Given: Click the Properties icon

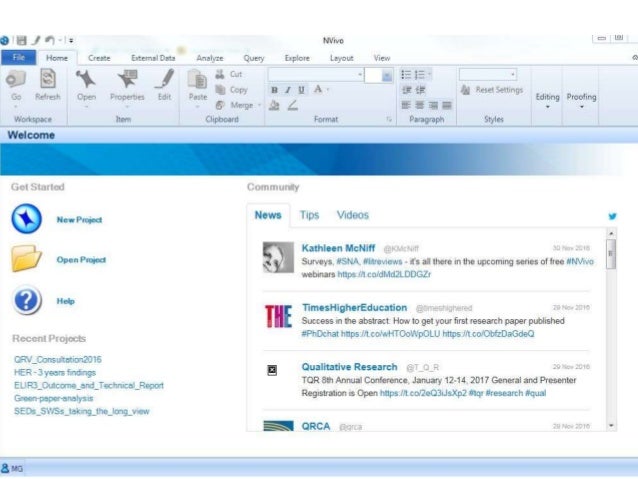Looking at the screenshot, I should 127,79.
